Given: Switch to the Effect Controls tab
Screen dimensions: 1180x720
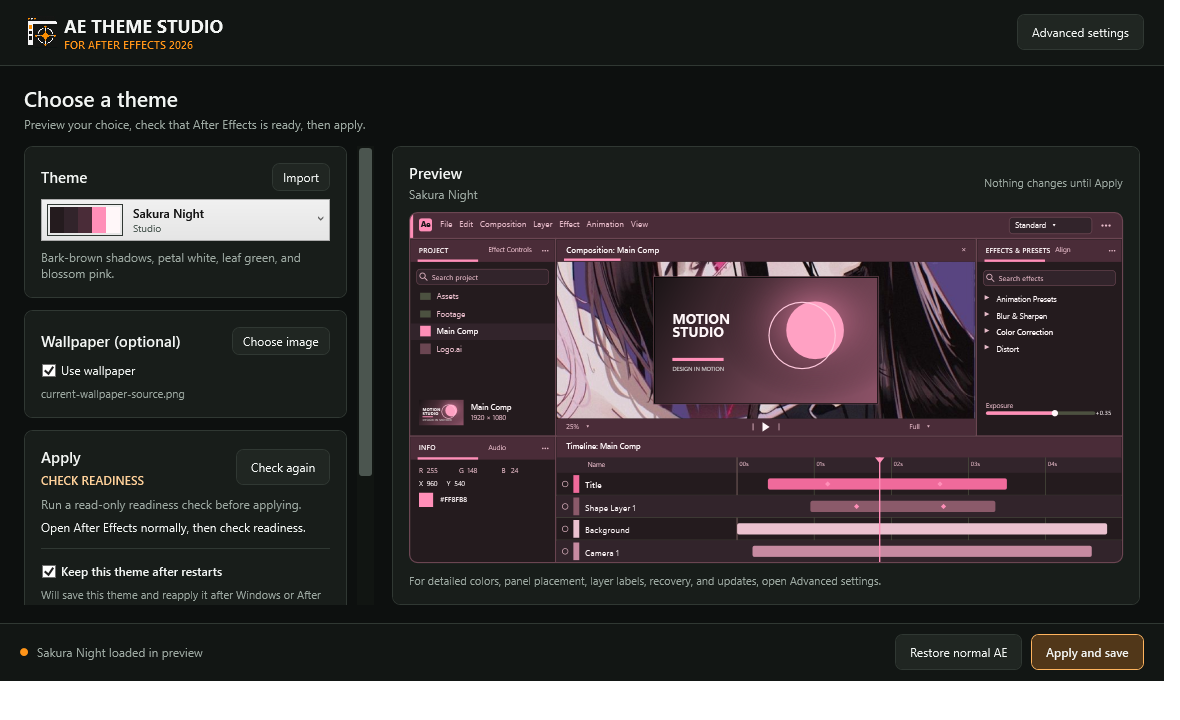Looking at the screenshot, I should coord(510,250).
